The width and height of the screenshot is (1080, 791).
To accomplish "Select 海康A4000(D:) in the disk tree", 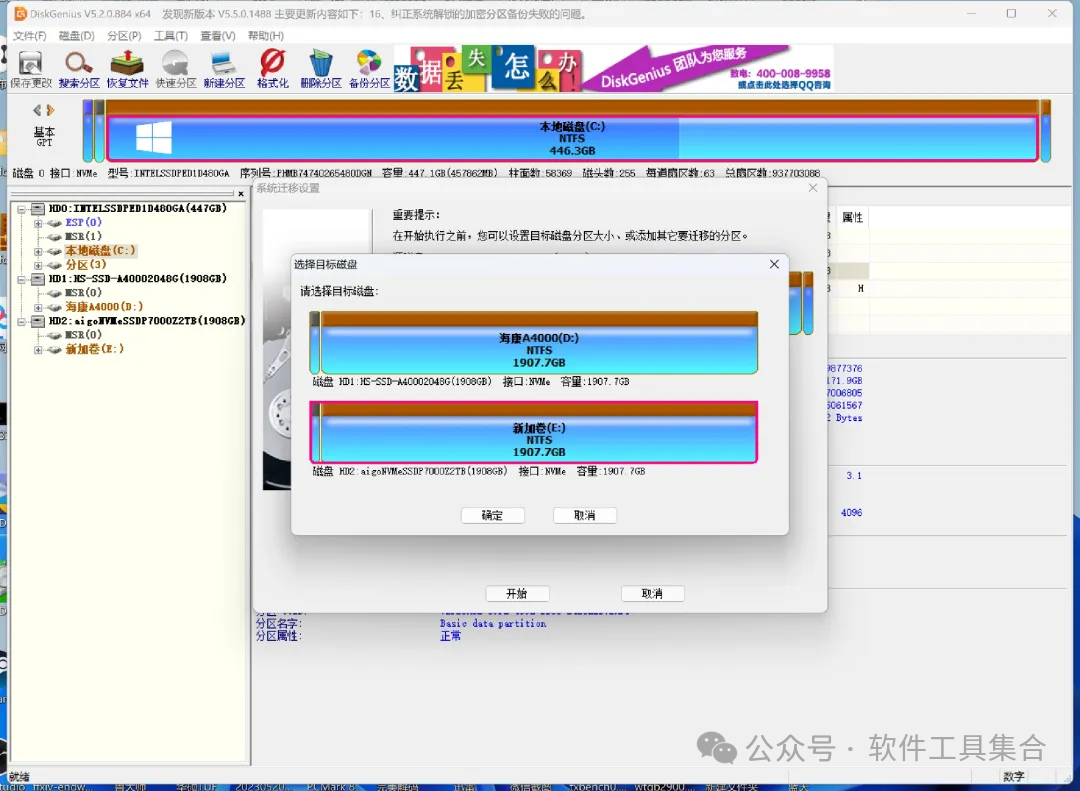I will point(104,307).
